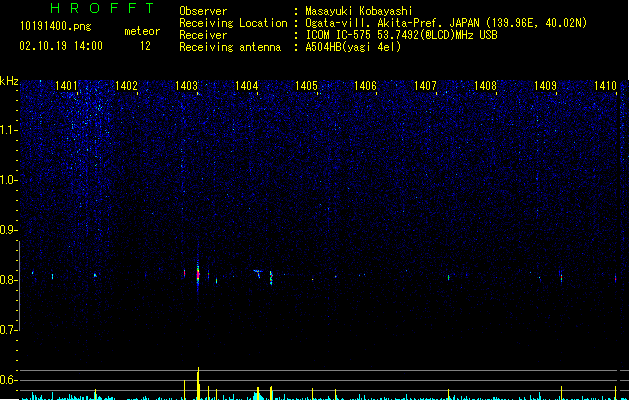Click the 0.8 kHz axis label
The image size is (629, 400).
(8, 280)
